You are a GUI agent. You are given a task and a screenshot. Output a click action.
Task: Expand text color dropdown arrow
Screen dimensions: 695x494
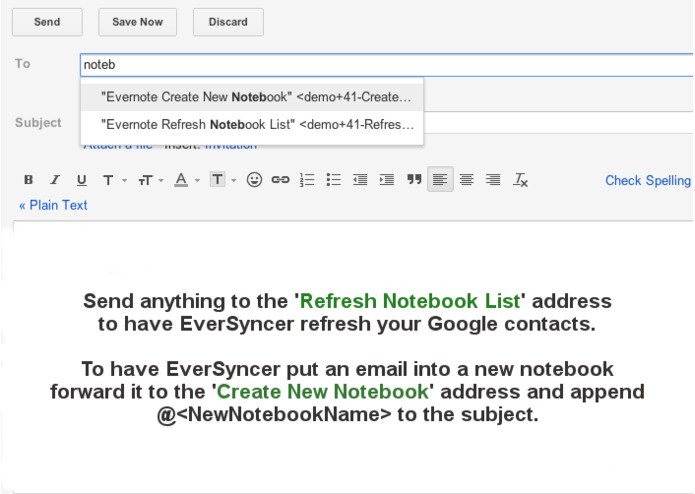(x=197, y=180)
